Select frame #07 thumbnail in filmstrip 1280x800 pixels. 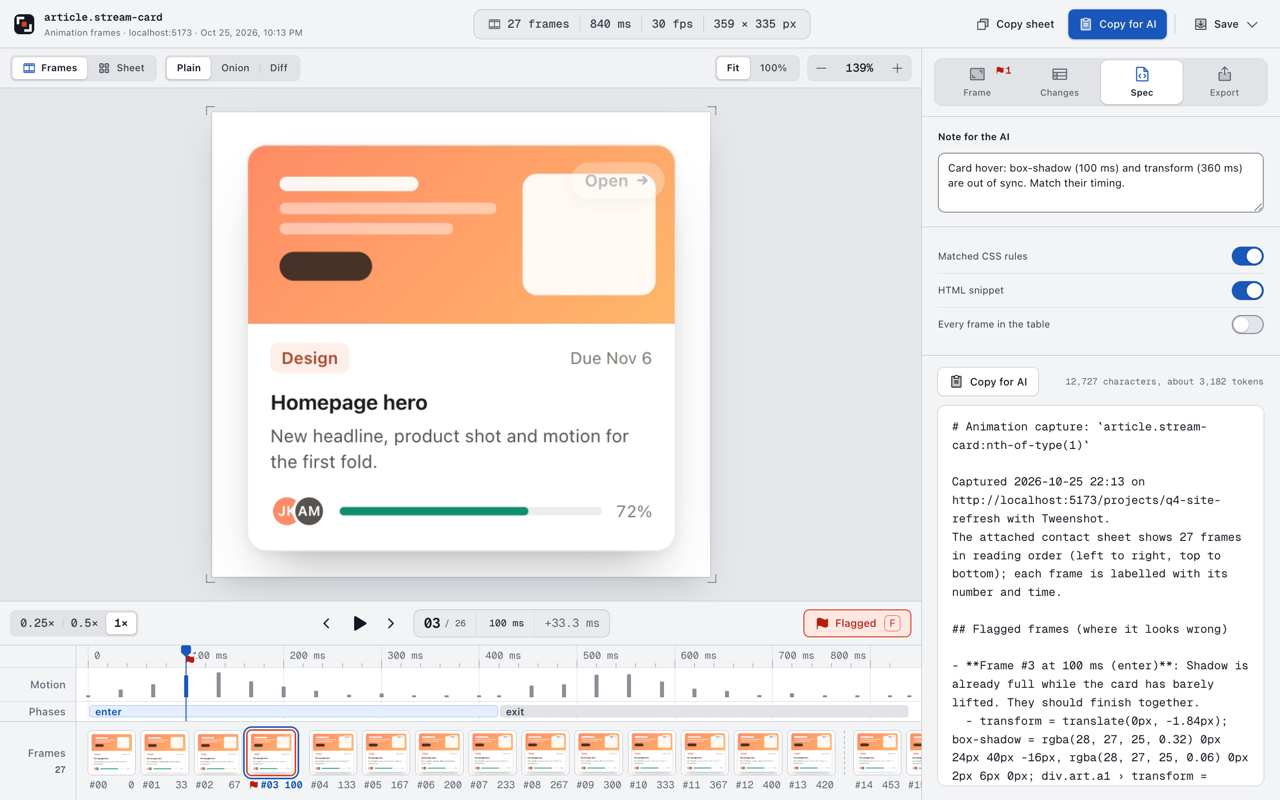click(x=492, y=753)
